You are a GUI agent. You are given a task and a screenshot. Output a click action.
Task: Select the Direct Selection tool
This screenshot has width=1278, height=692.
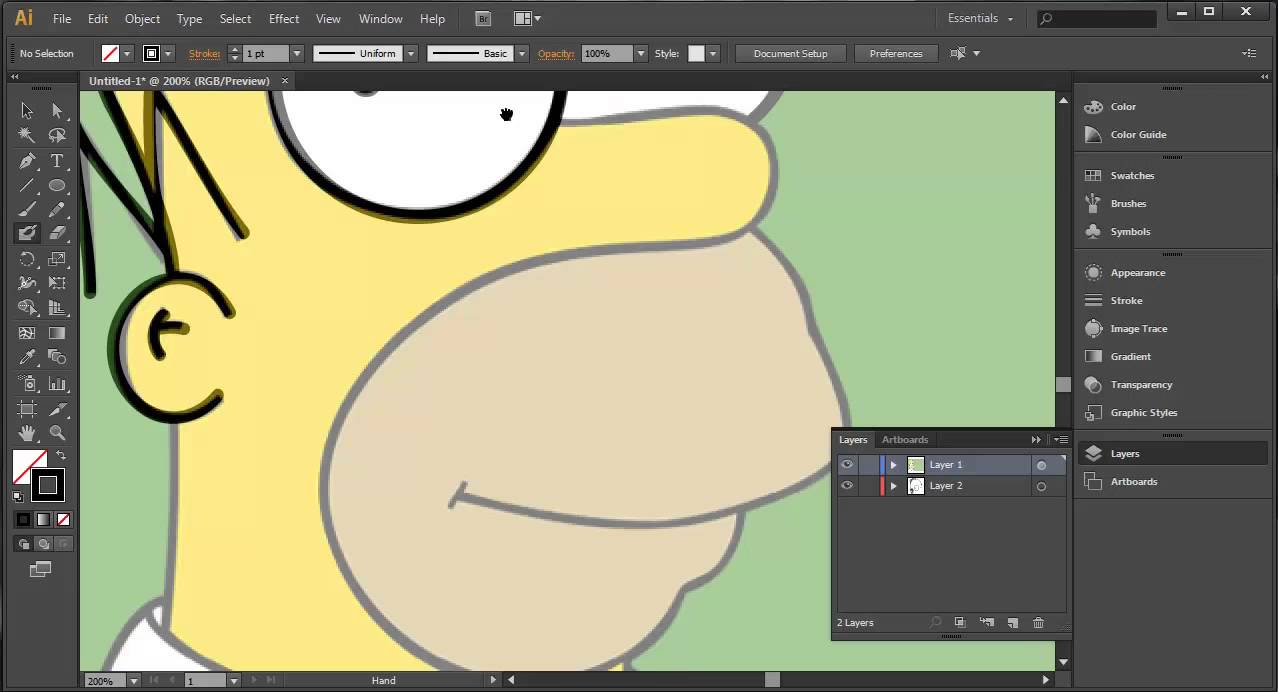pos(57,111)
